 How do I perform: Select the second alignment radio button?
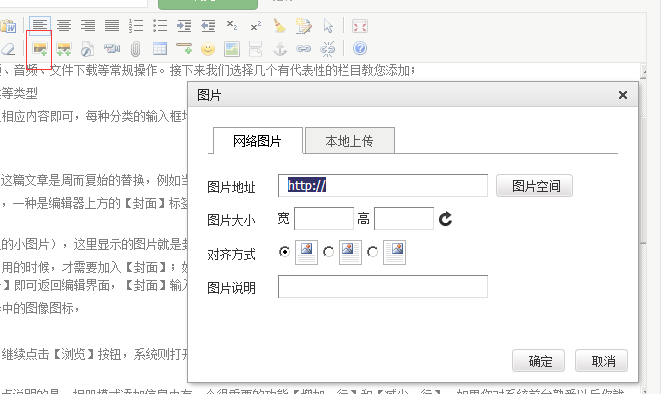(x=328, y=252)
